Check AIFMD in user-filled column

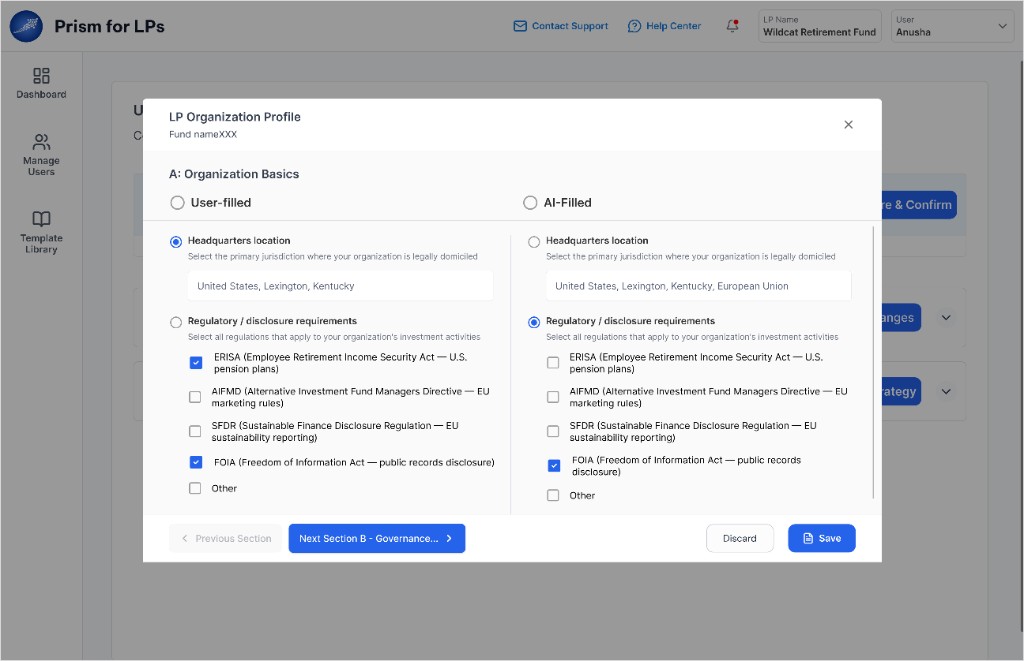(x=195, y=396)
